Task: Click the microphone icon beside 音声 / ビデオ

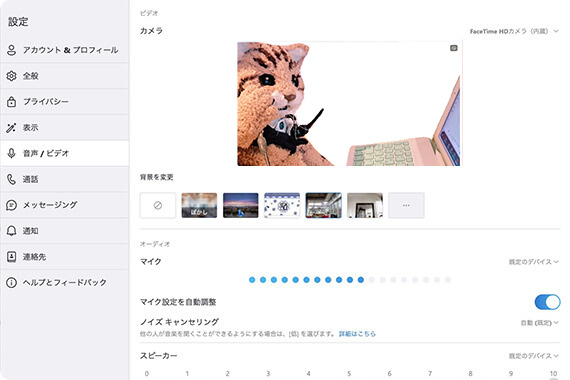Action: click(12, 153)
